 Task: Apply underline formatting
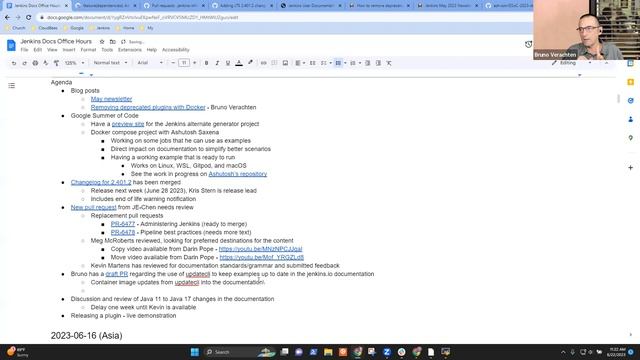tap(228, 63)
